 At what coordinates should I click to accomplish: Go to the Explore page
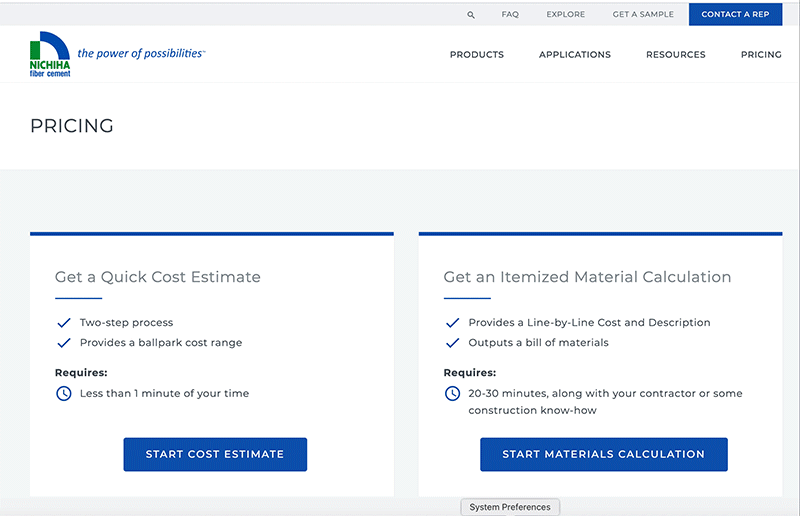tap(566, 15)
